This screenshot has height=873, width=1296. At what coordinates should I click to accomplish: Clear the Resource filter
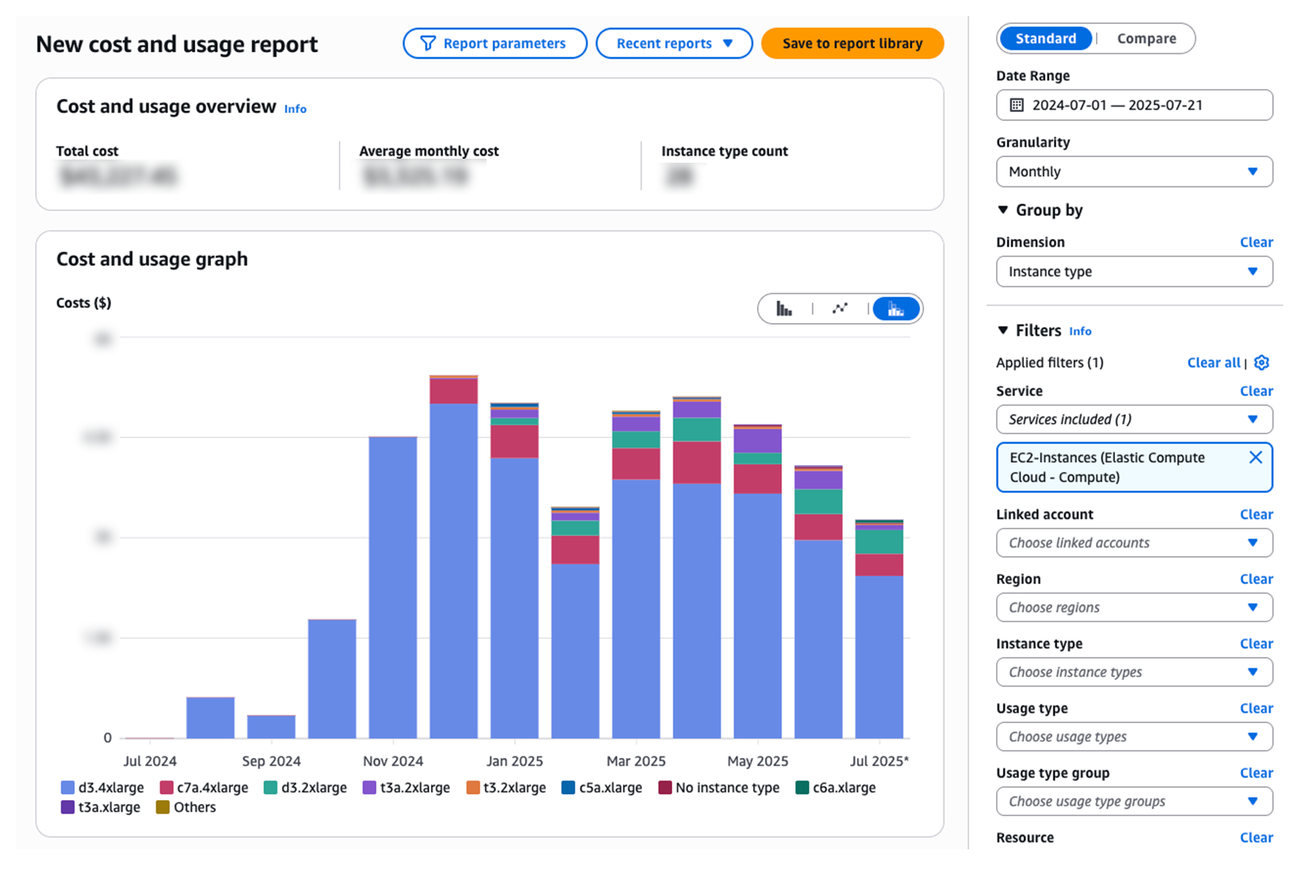point(1256,838)
